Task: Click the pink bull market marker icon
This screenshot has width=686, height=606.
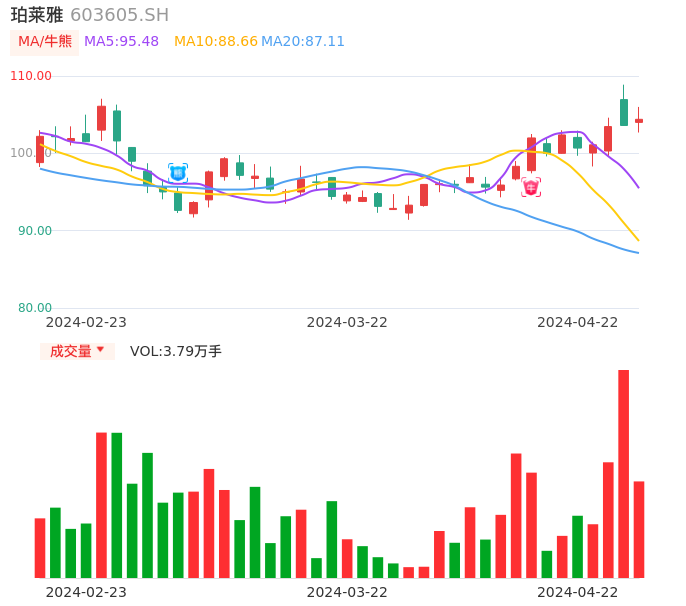Action: [531, 187]
